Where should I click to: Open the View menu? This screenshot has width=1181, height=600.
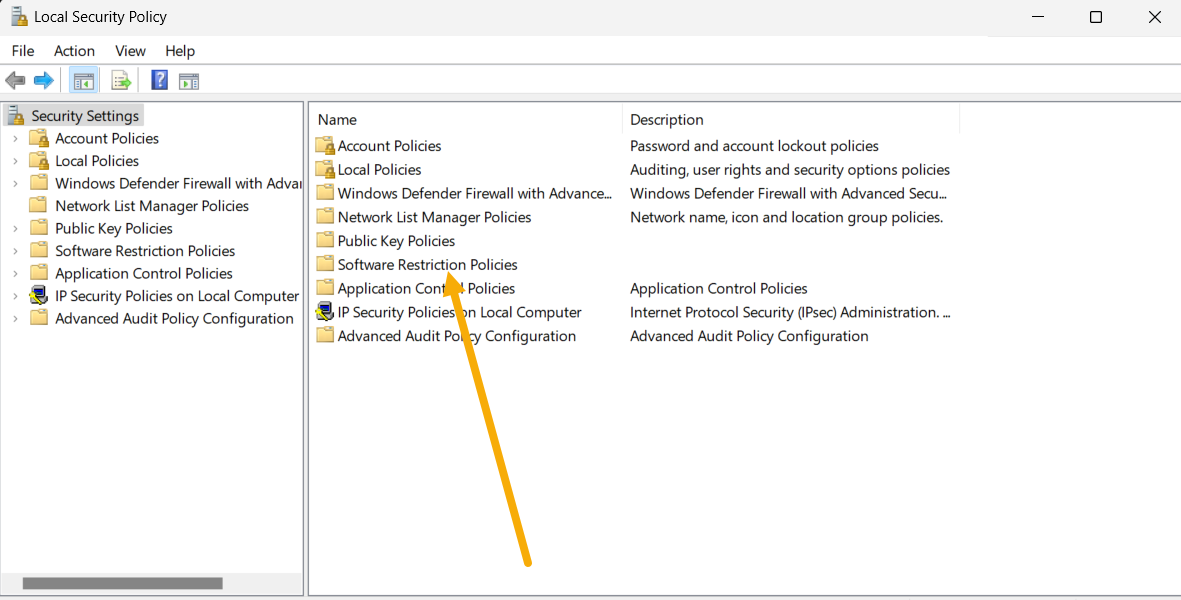[130, 50]
